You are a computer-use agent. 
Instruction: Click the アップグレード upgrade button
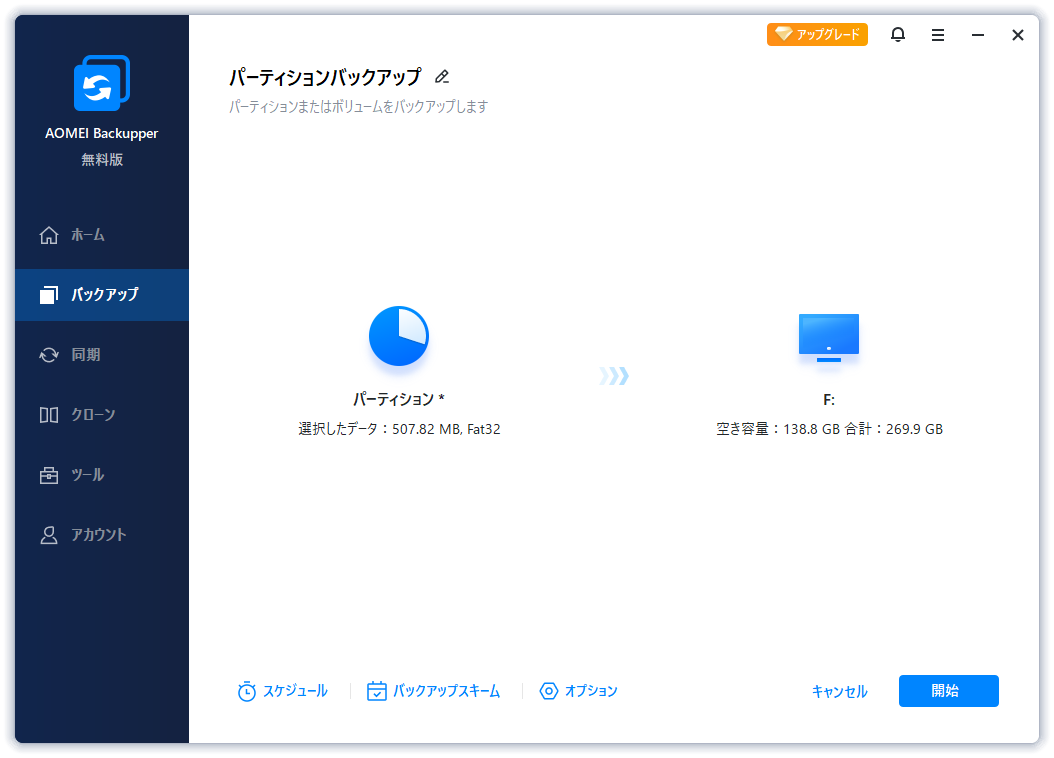[817, 34]
